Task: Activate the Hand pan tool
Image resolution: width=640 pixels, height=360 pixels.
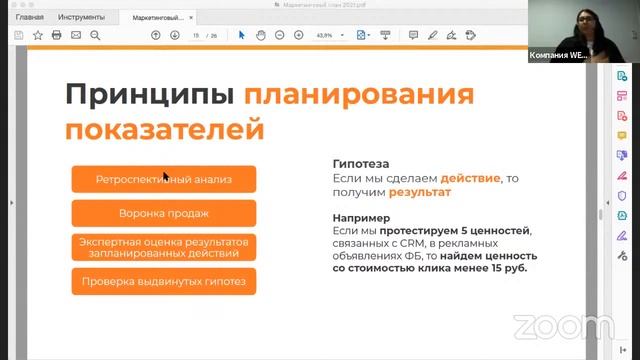Action: (x=261, y=36)
